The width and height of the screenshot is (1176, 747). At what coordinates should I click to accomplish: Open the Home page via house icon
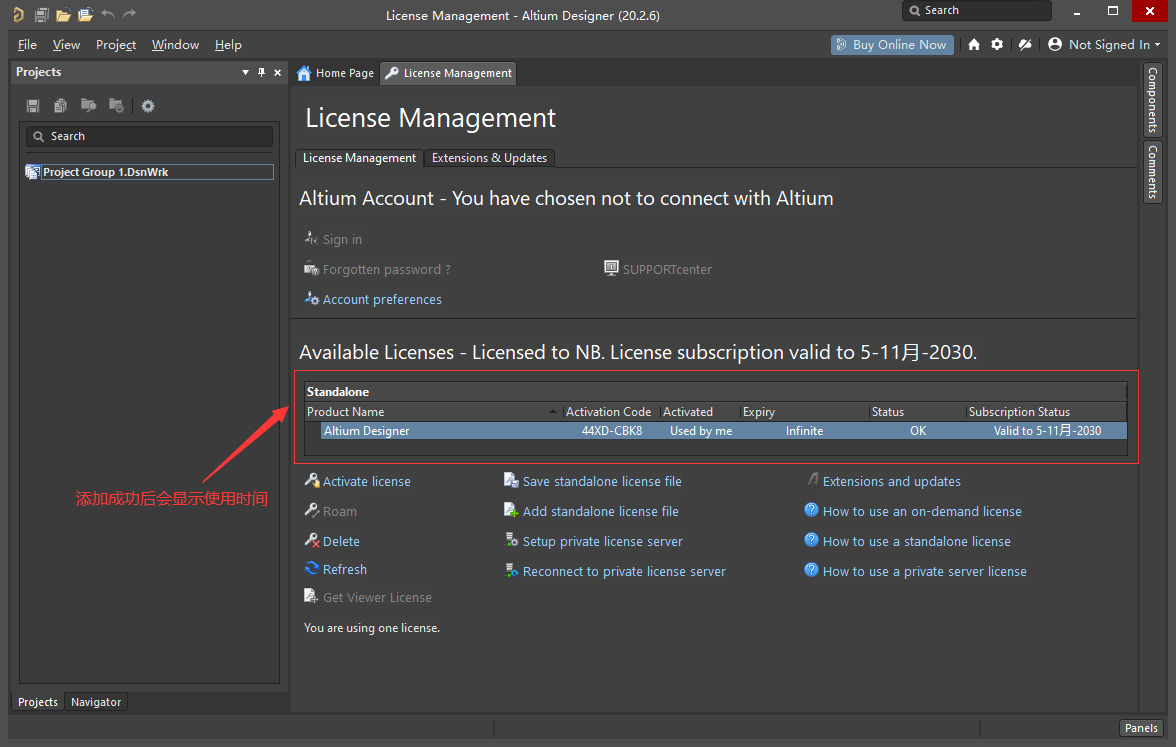click(974, 45)
